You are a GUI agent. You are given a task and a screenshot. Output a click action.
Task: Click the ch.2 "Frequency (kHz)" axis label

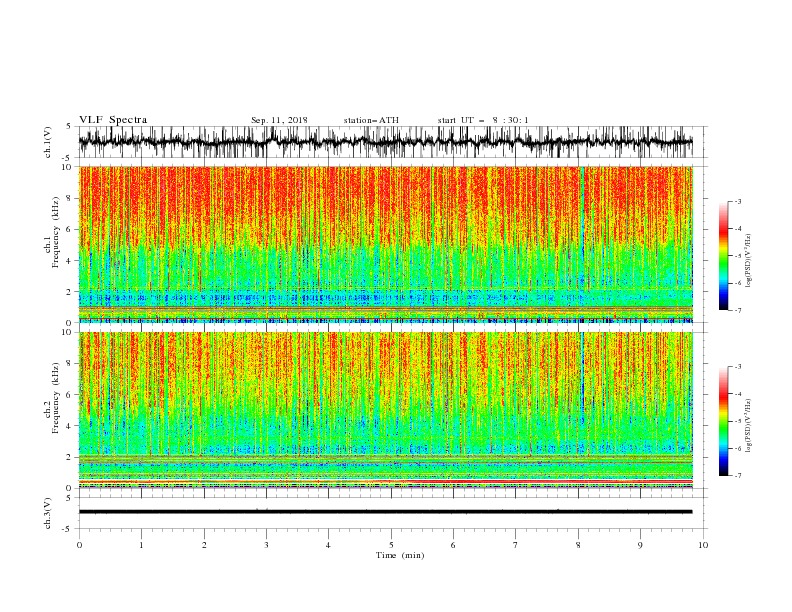[x=56, y=398]
